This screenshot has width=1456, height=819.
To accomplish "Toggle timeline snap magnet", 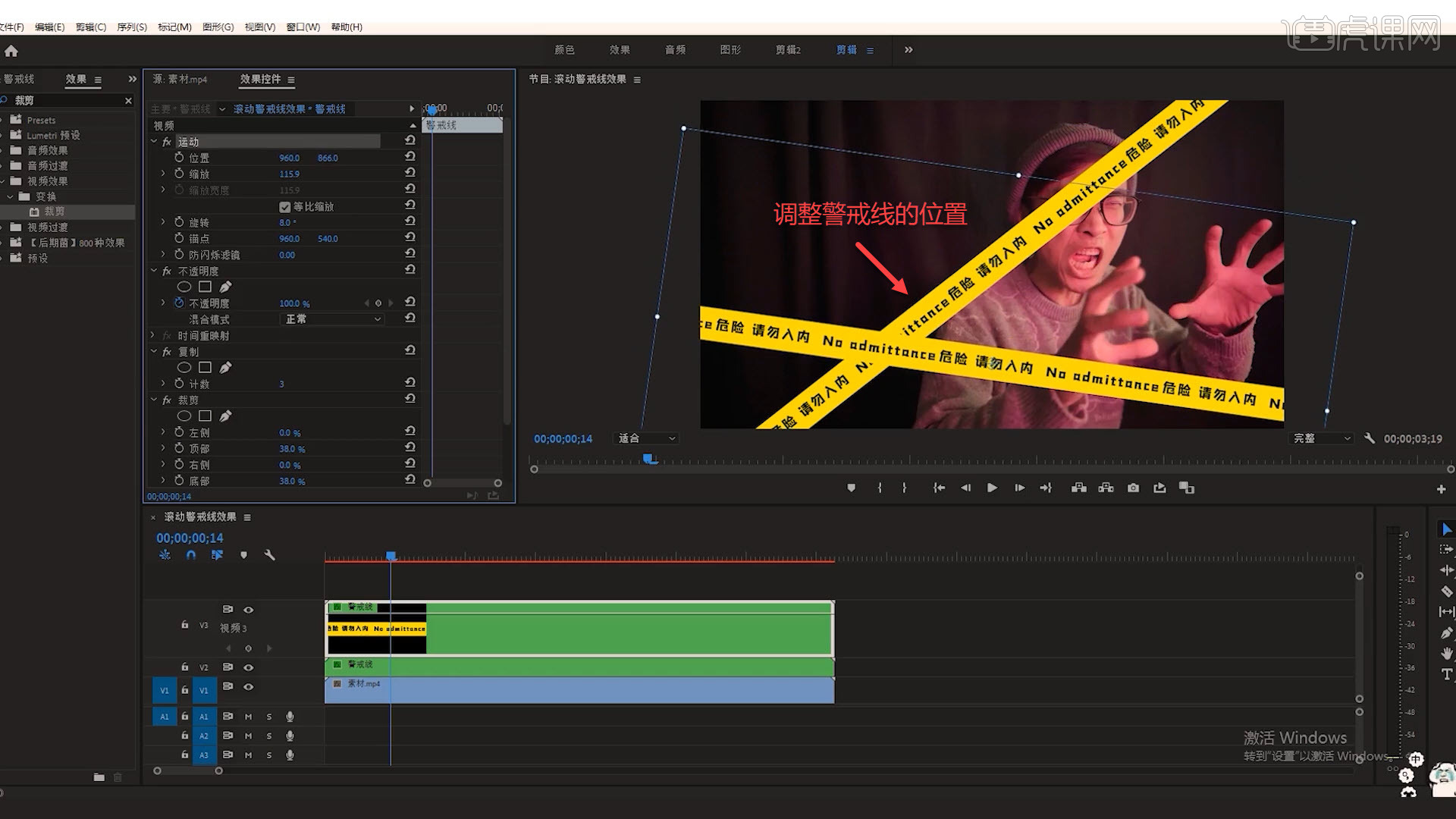I will click(191, 555).
